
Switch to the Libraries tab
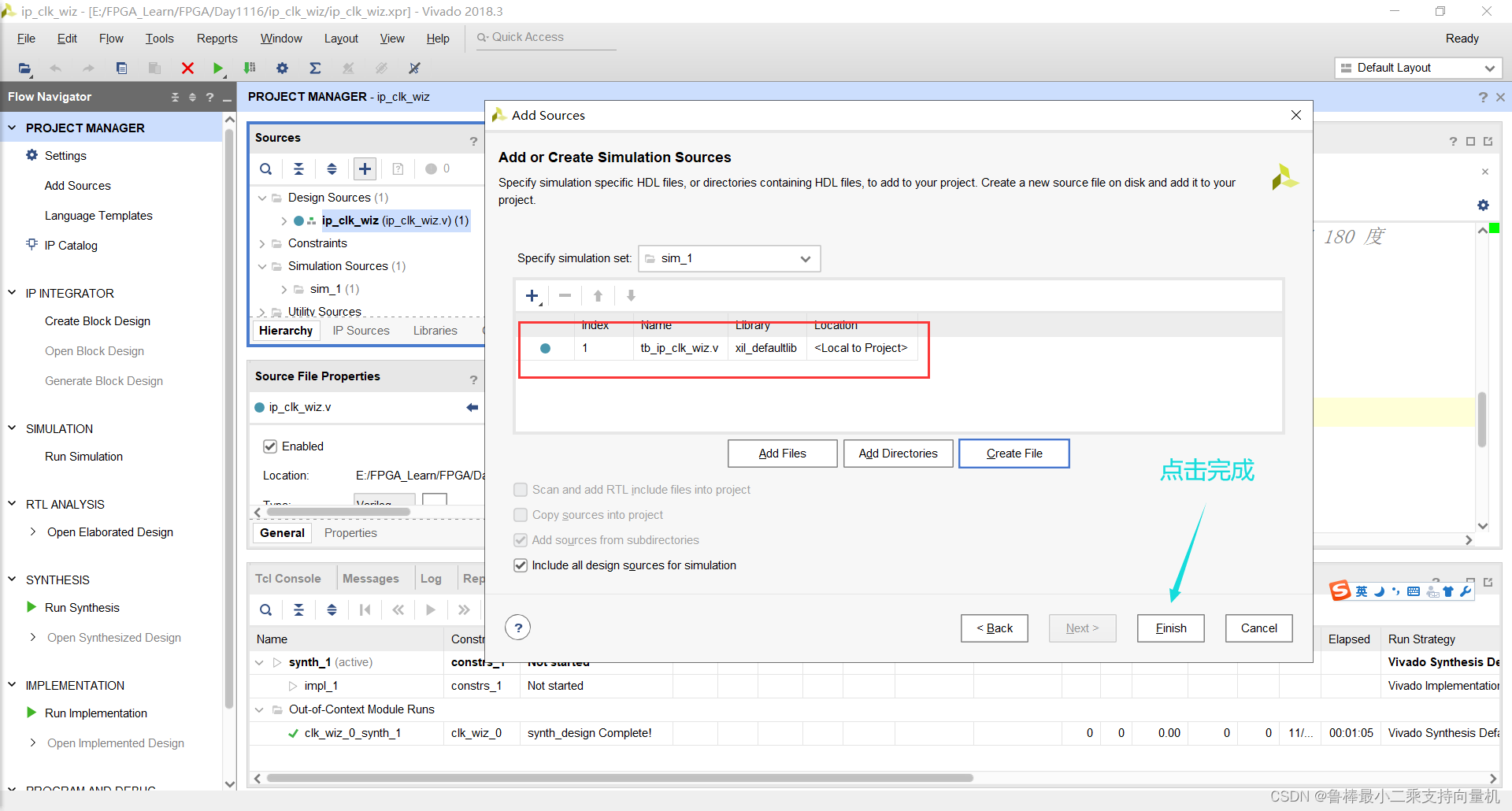435,331
